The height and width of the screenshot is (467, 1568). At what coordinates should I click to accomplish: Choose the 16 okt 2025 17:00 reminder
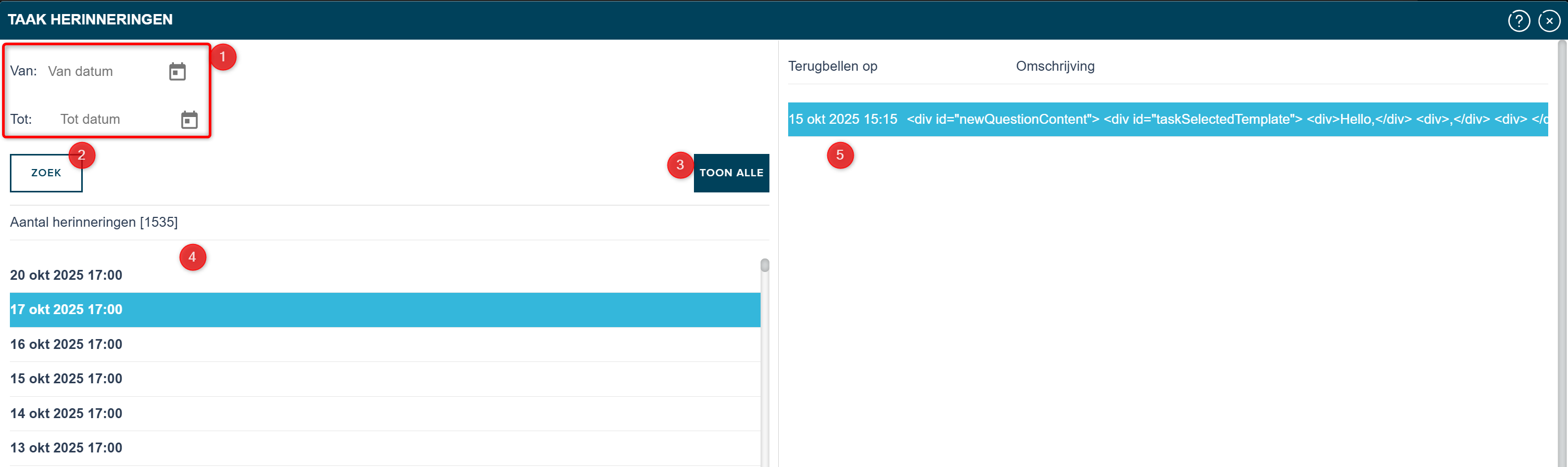[x=66, y=344]
